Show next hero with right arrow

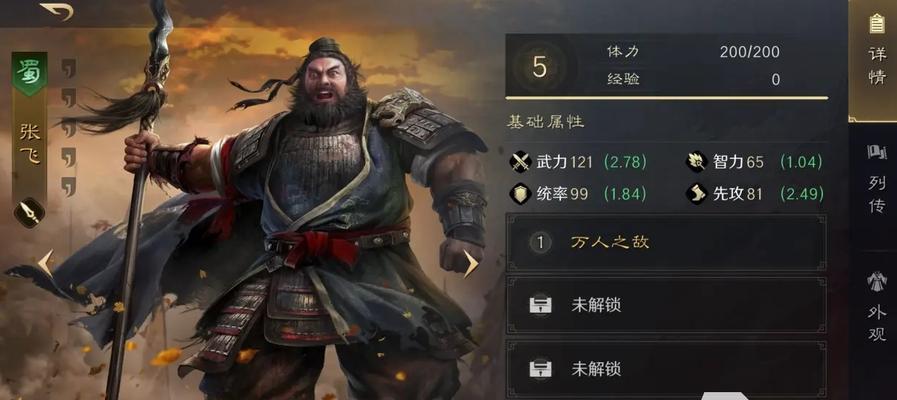[x=471, y=263]
